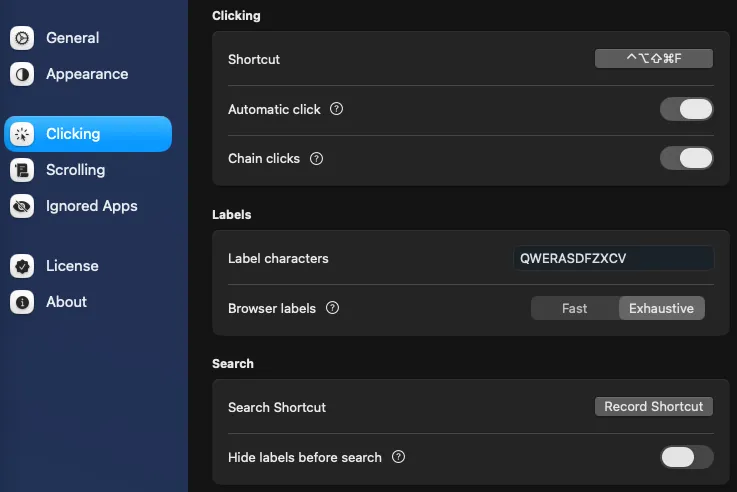This screenshot has height=492, width=737.
Task: Toggle the Chain clicks switch
Action: pyautogui.click(x=686, y=158)
